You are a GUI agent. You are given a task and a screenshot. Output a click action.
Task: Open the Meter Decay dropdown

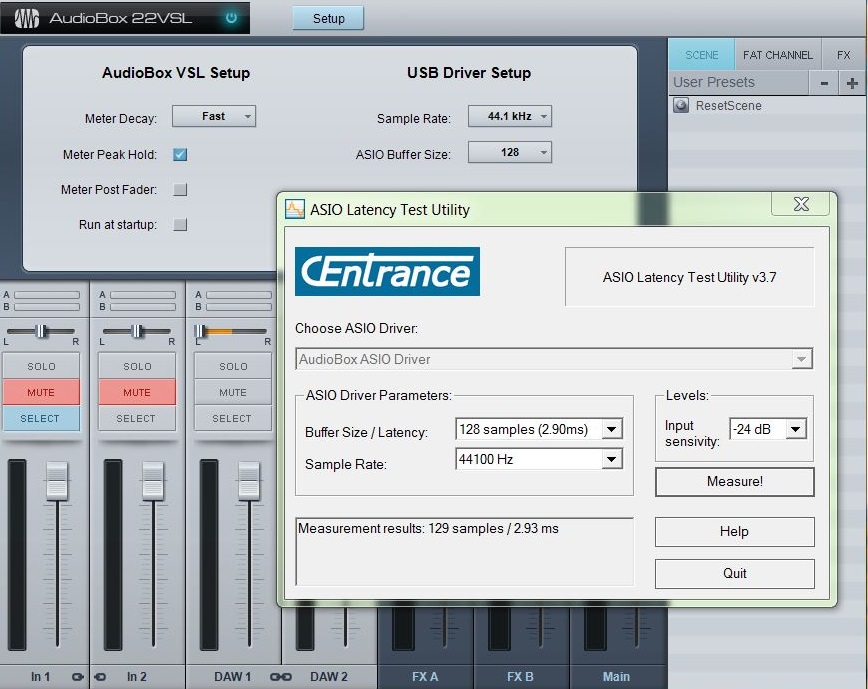coord(214,116)
